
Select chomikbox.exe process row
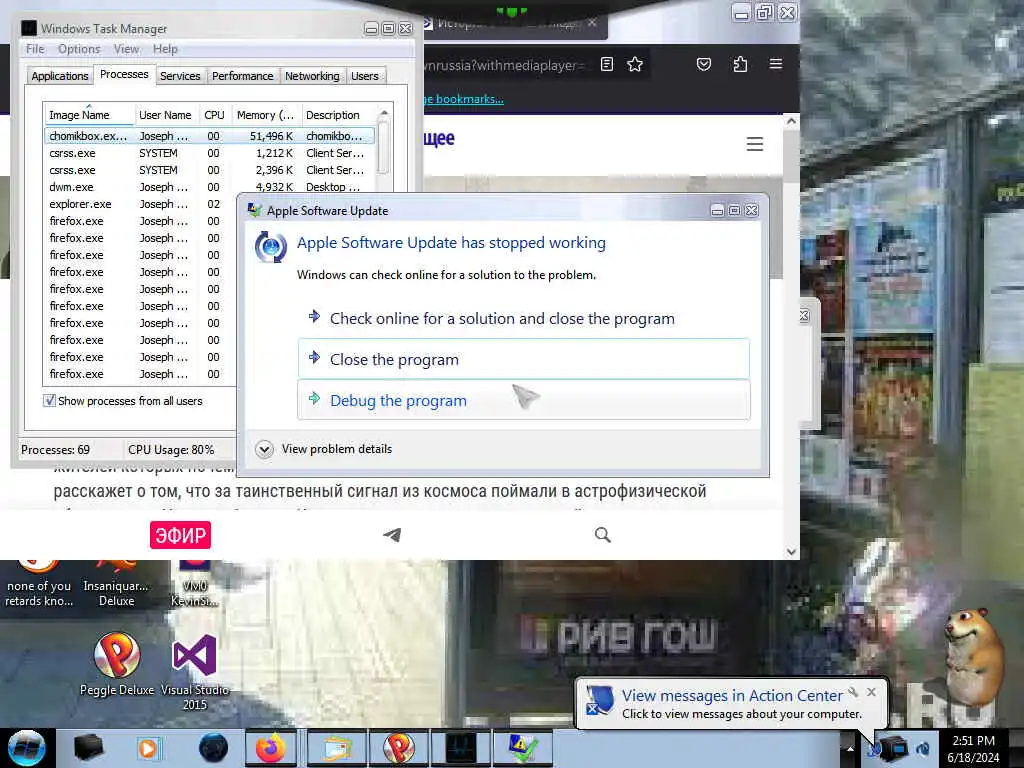point(210,136)
